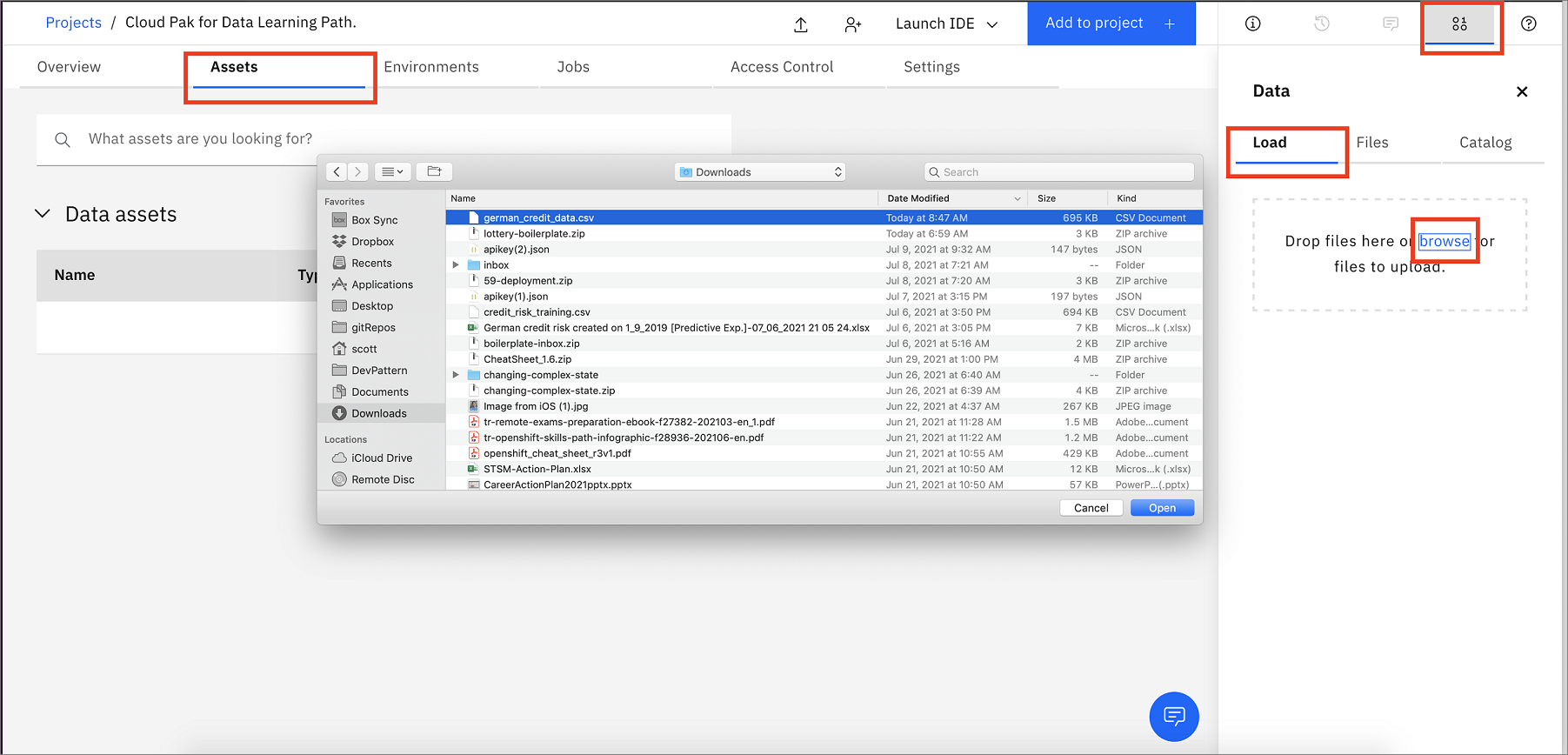Click the add collaborator icon
This screenshot has height=755, width=1568.
click(852, 24)
